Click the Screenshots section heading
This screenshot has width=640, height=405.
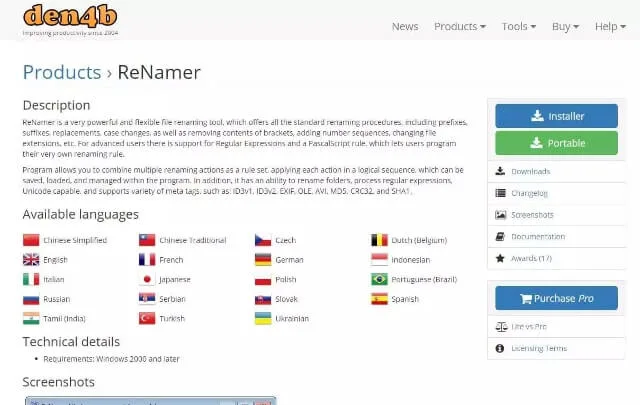click(x=58, y=382)
